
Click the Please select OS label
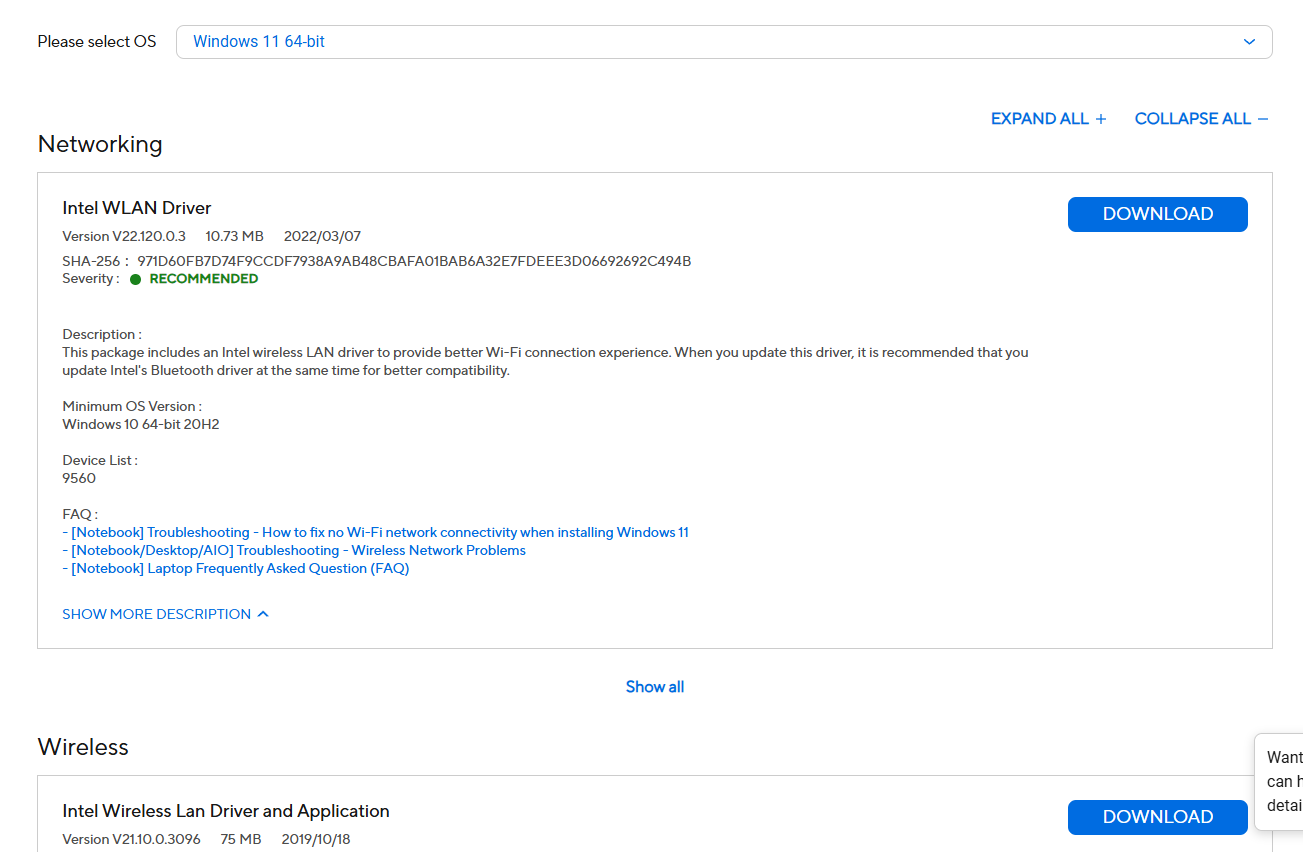[97, 42]
